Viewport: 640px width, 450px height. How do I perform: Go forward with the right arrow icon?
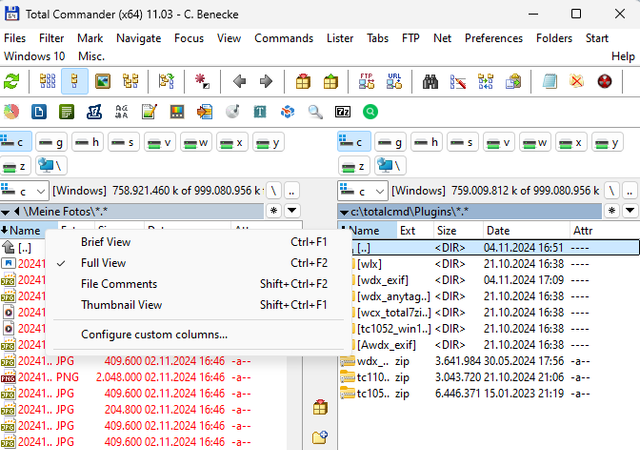(x=266, y=81)
